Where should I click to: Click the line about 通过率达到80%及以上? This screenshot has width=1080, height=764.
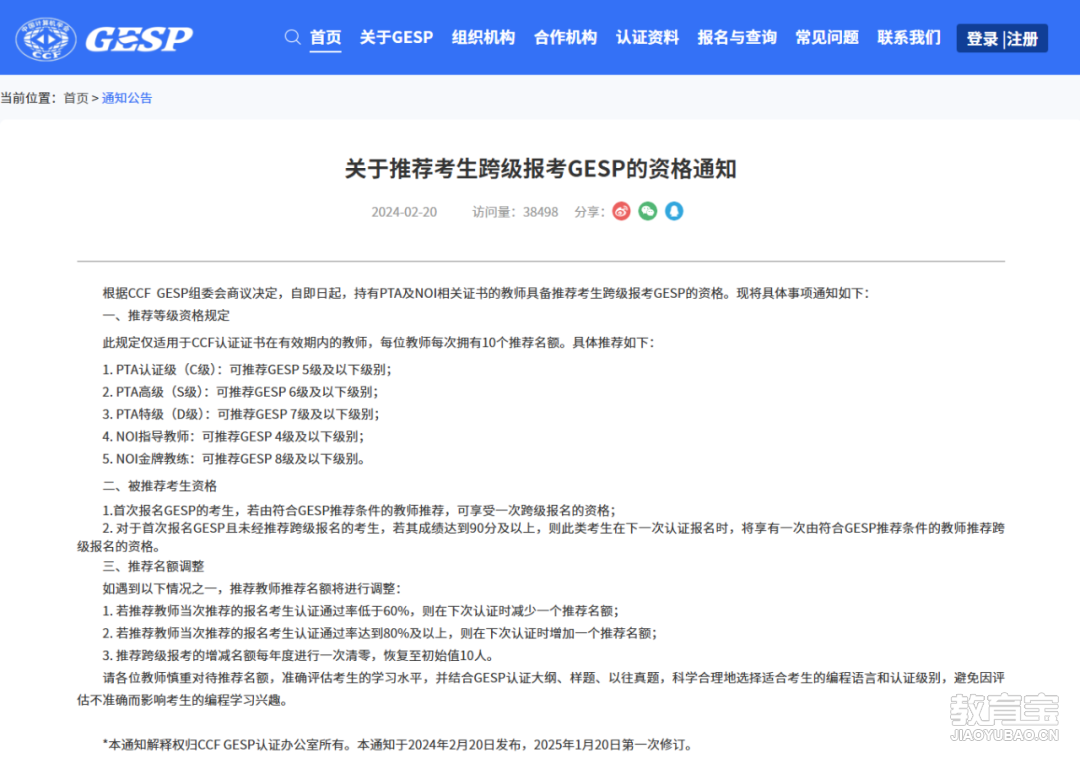(380, 633)
